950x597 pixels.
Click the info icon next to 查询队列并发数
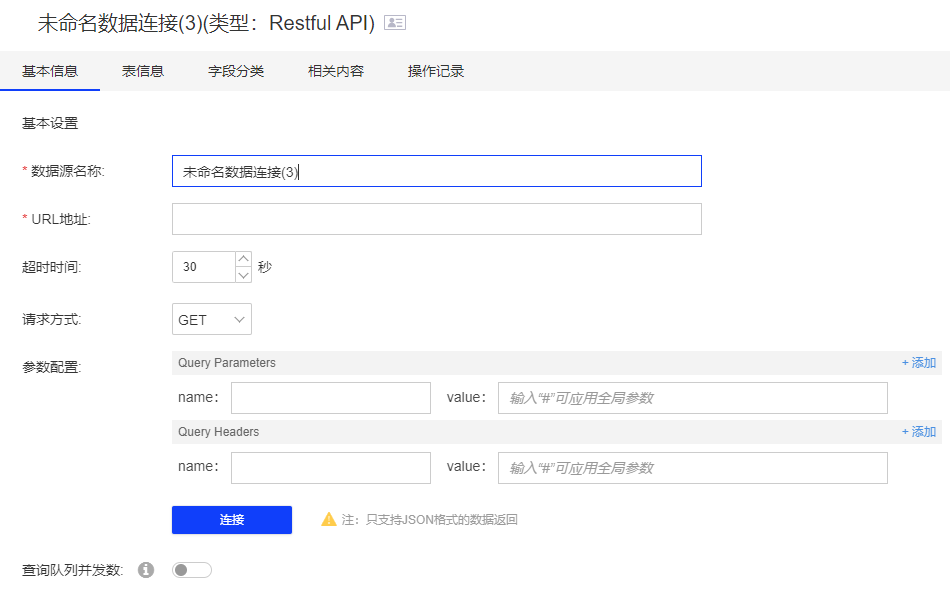click(x=146, y=570)
